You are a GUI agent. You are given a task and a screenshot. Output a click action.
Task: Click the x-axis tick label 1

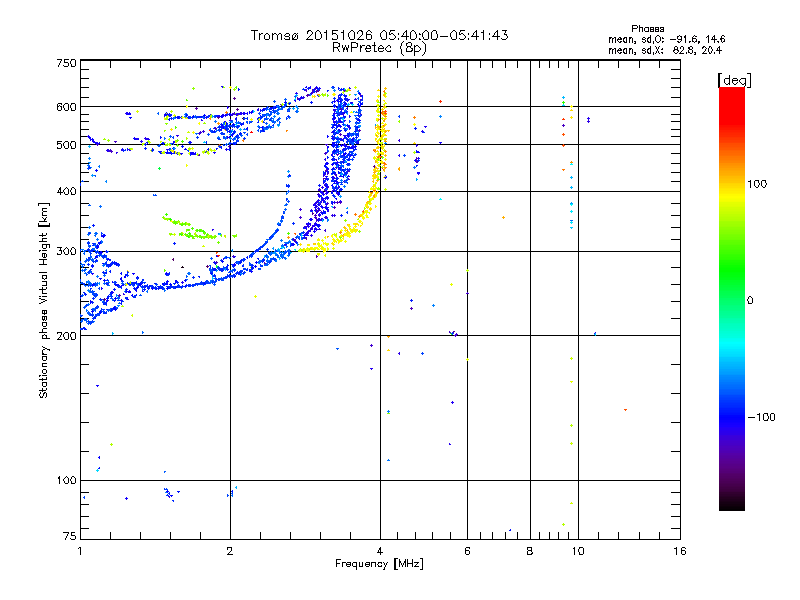coord(80,551)
